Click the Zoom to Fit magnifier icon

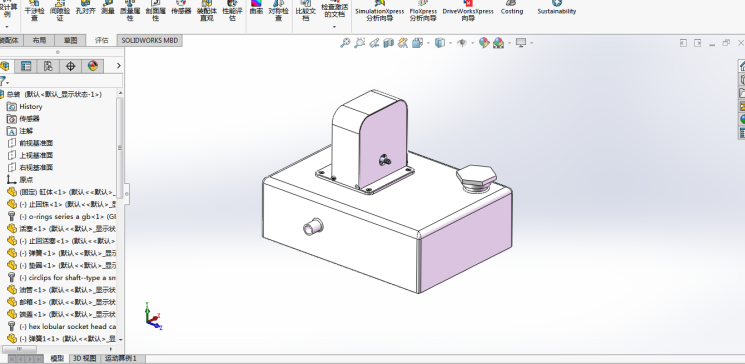345,43
